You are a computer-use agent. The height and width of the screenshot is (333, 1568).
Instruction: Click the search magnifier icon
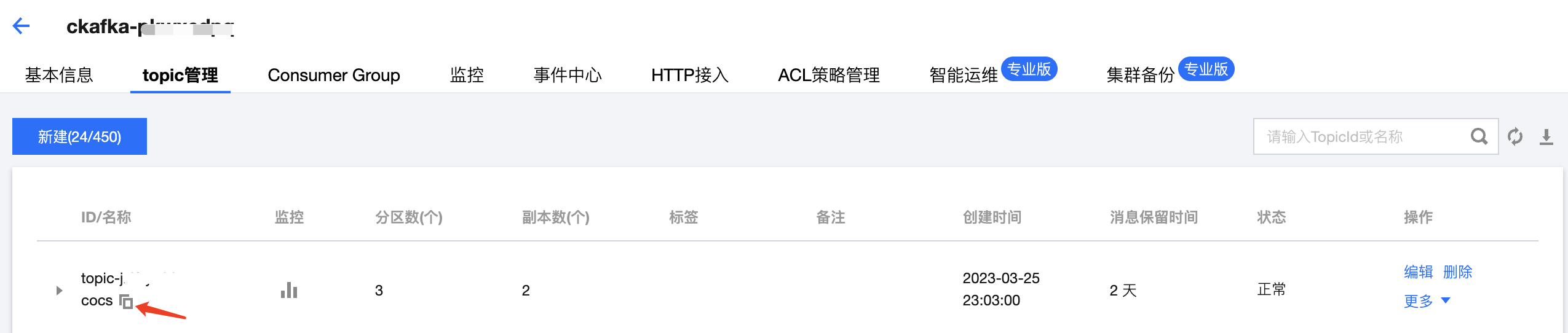coord(1479,136)
